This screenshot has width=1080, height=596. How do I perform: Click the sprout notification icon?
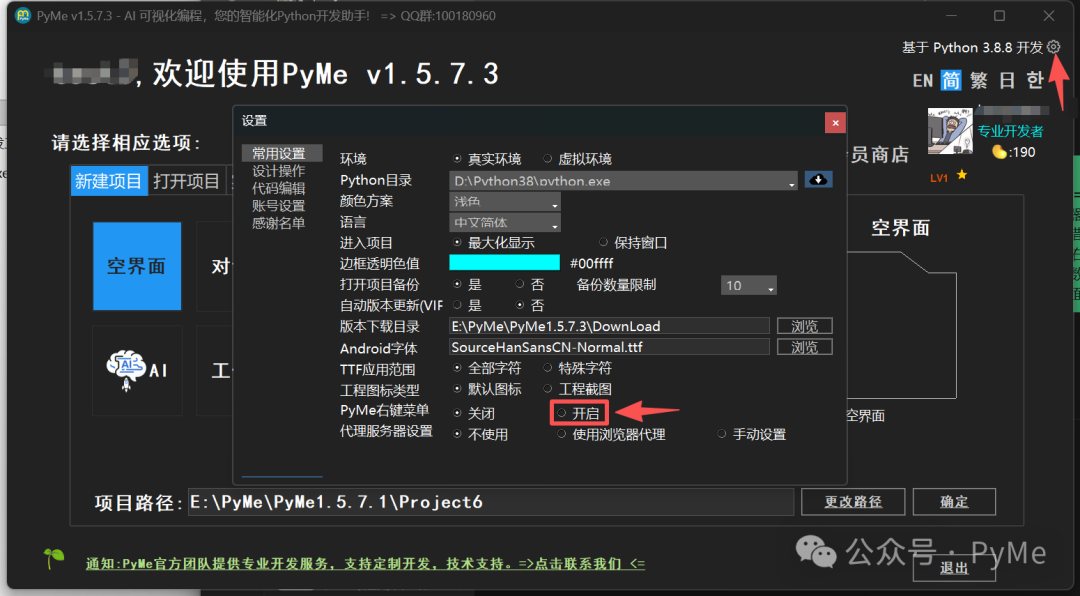[x=53, y=557]
